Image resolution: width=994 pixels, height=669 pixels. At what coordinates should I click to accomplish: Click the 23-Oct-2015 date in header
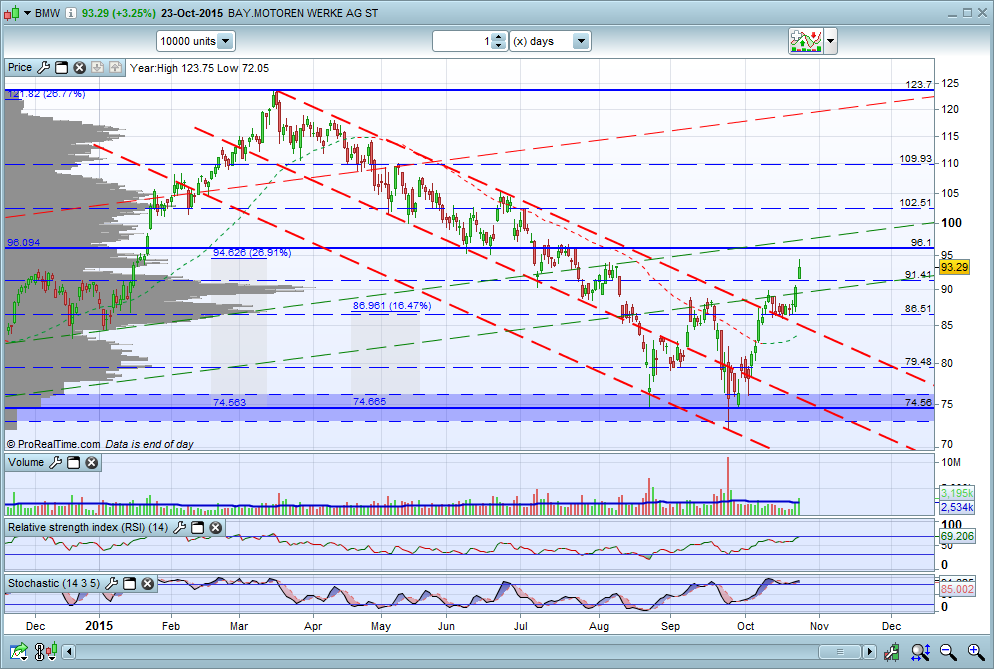(x=192, y=13)
